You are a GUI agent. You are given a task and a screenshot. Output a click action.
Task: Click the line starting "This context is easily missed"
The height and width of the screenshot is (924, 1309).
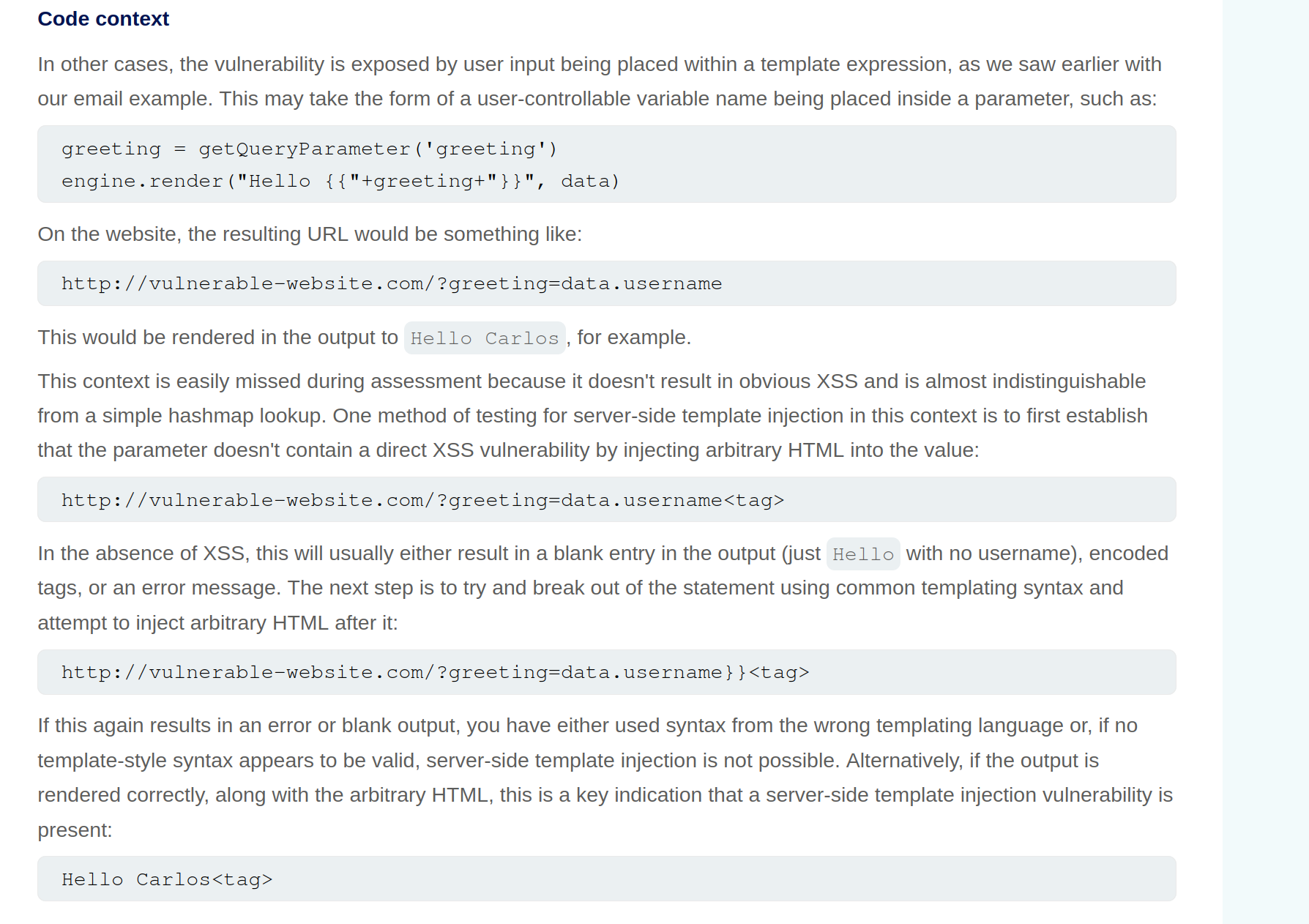(x=592, y=381)
